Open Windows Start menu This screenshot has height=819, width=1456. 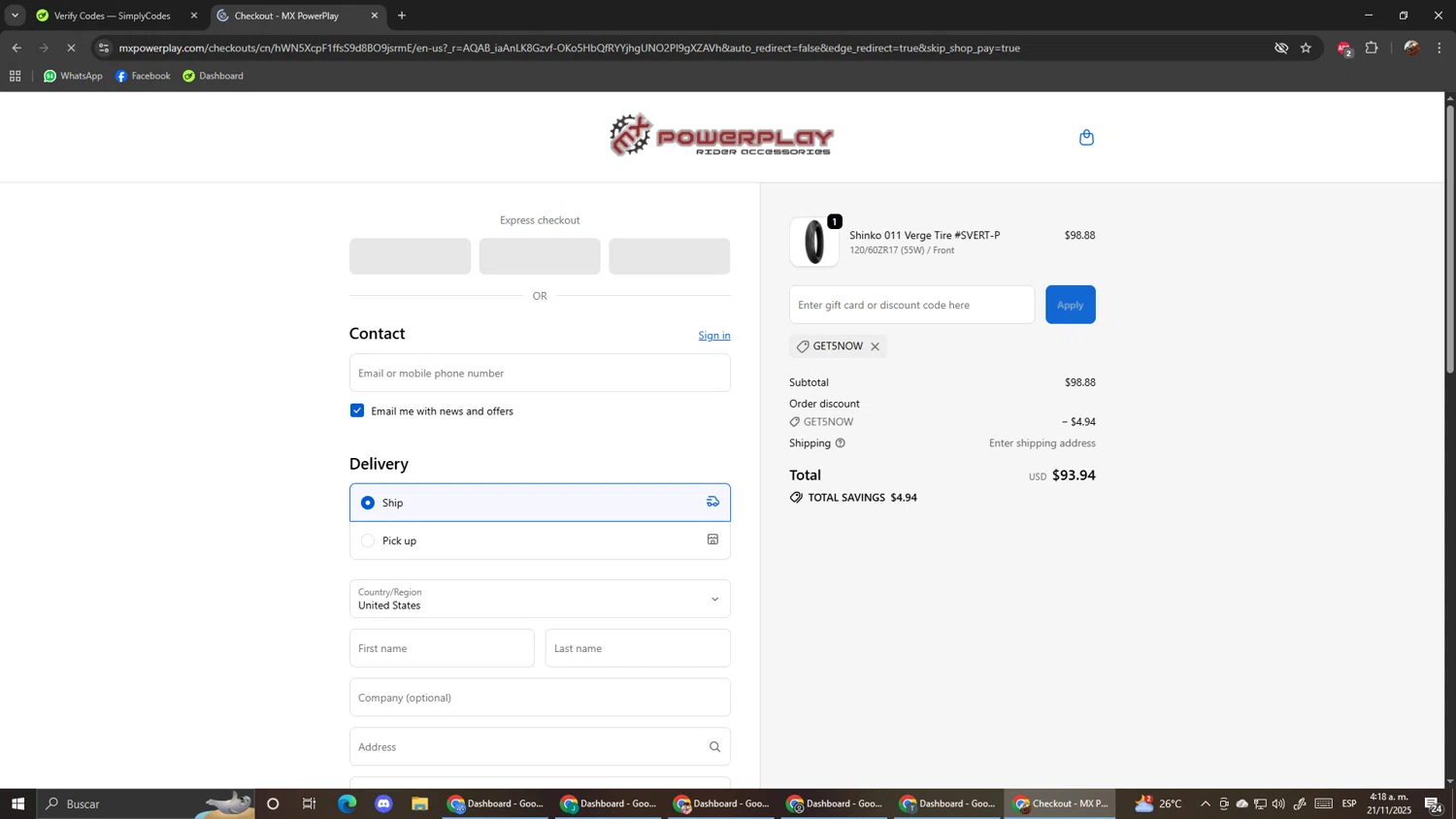17,803
